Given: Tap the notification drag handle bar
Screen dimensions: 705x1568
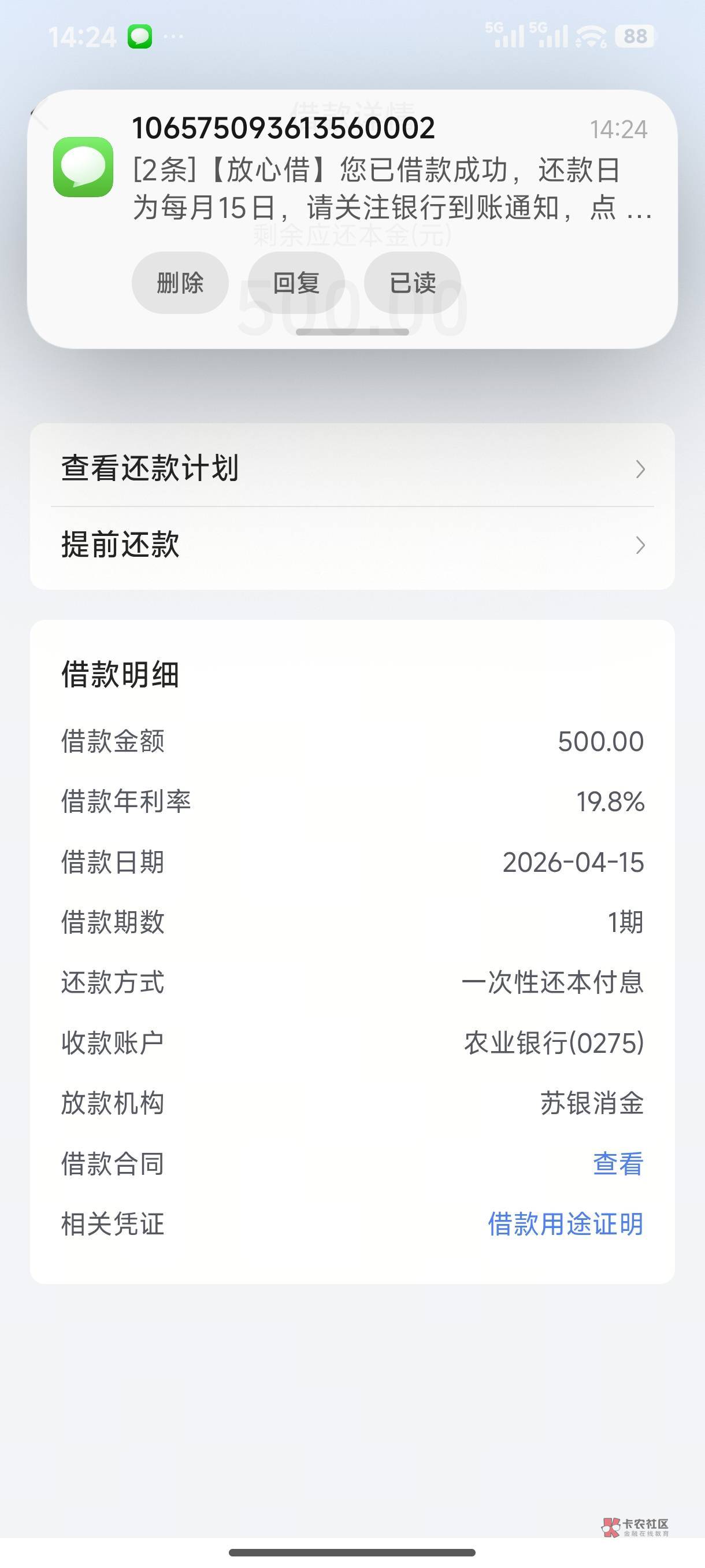Looking at the screenshot, I should [x=352, y=332].
